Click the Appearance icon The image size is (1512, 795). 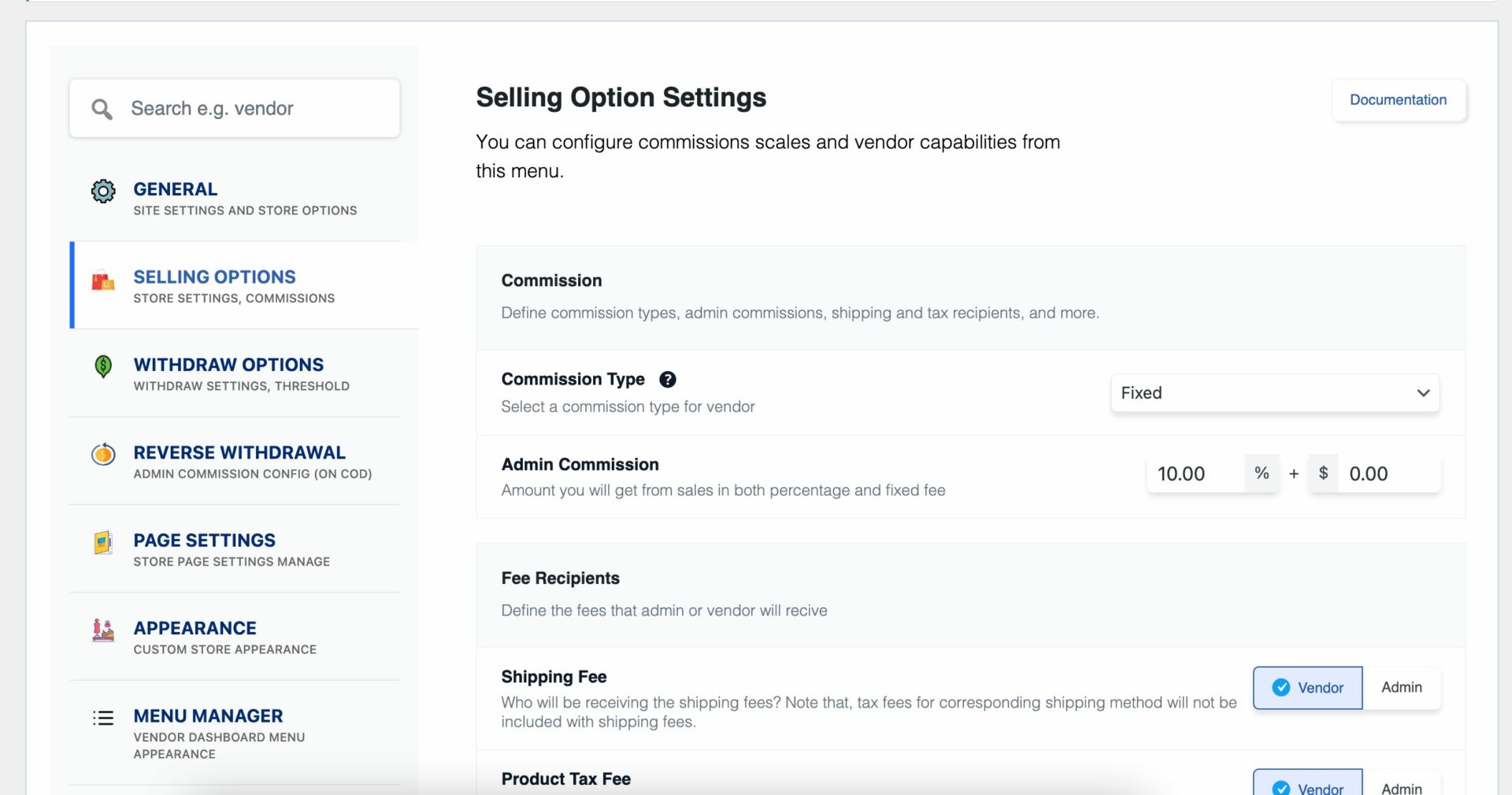(103, 630)
